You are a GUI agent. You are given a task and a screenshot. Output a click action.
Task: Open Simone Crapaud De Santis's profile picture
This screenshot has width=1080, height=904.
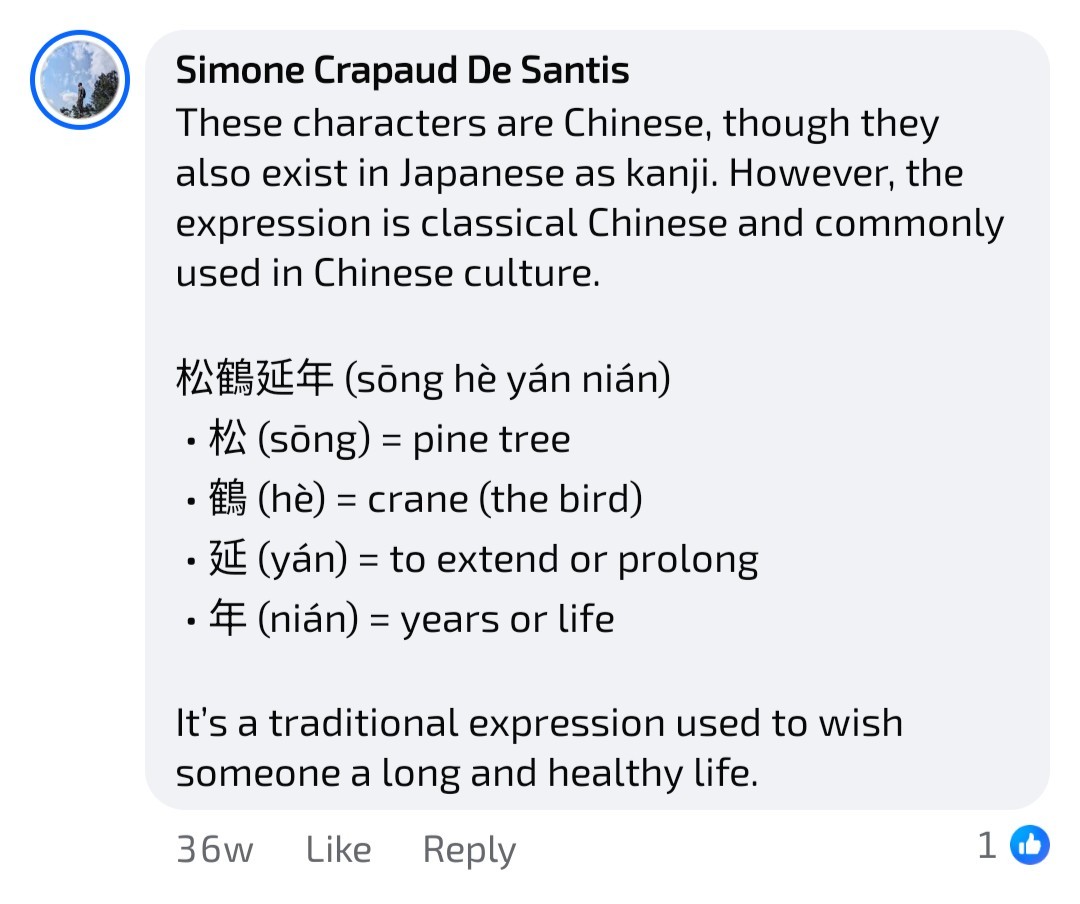pyautogui.click(x=80, y=80)
